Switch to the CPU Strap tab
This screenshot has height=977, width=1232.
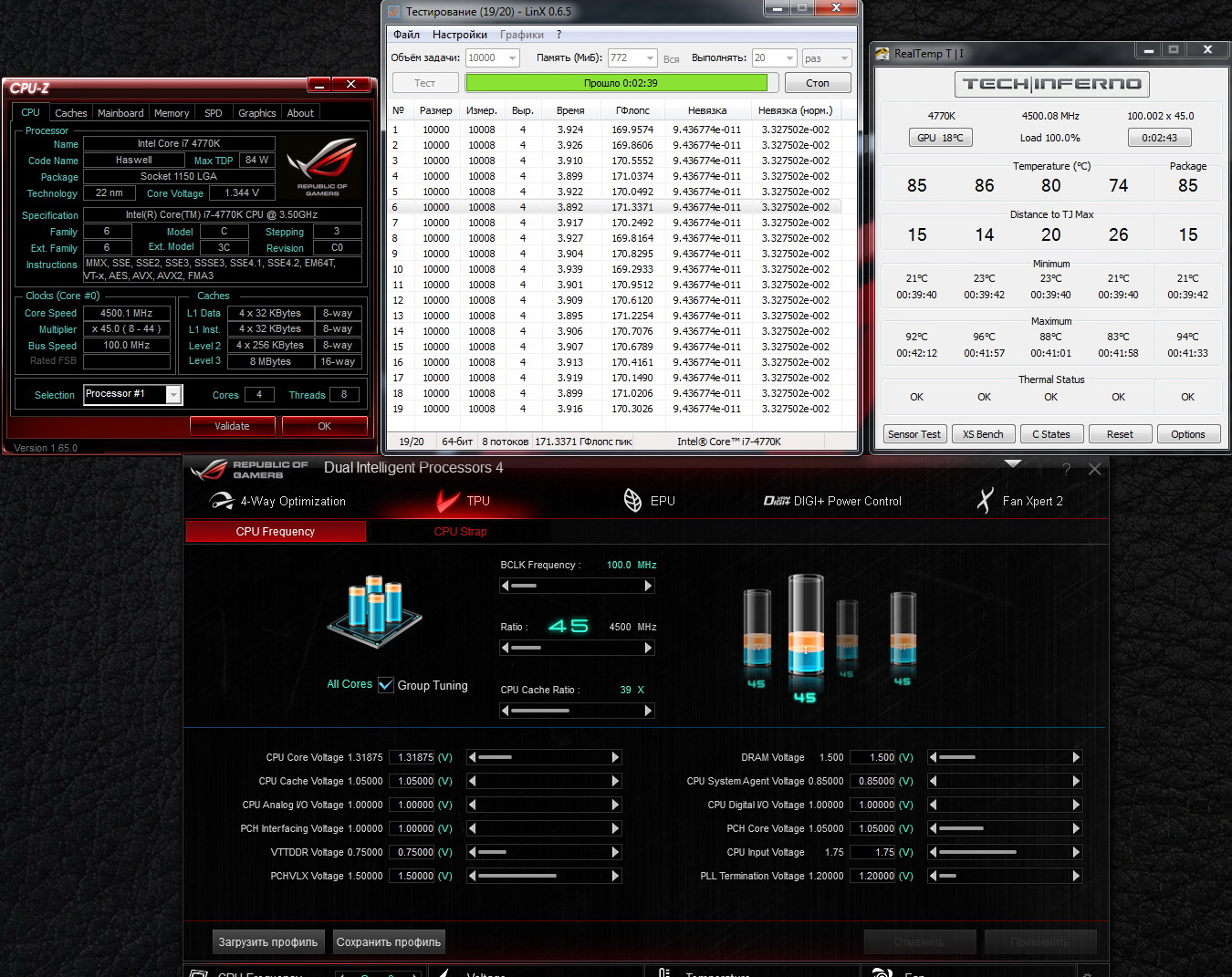click(461, 532)
